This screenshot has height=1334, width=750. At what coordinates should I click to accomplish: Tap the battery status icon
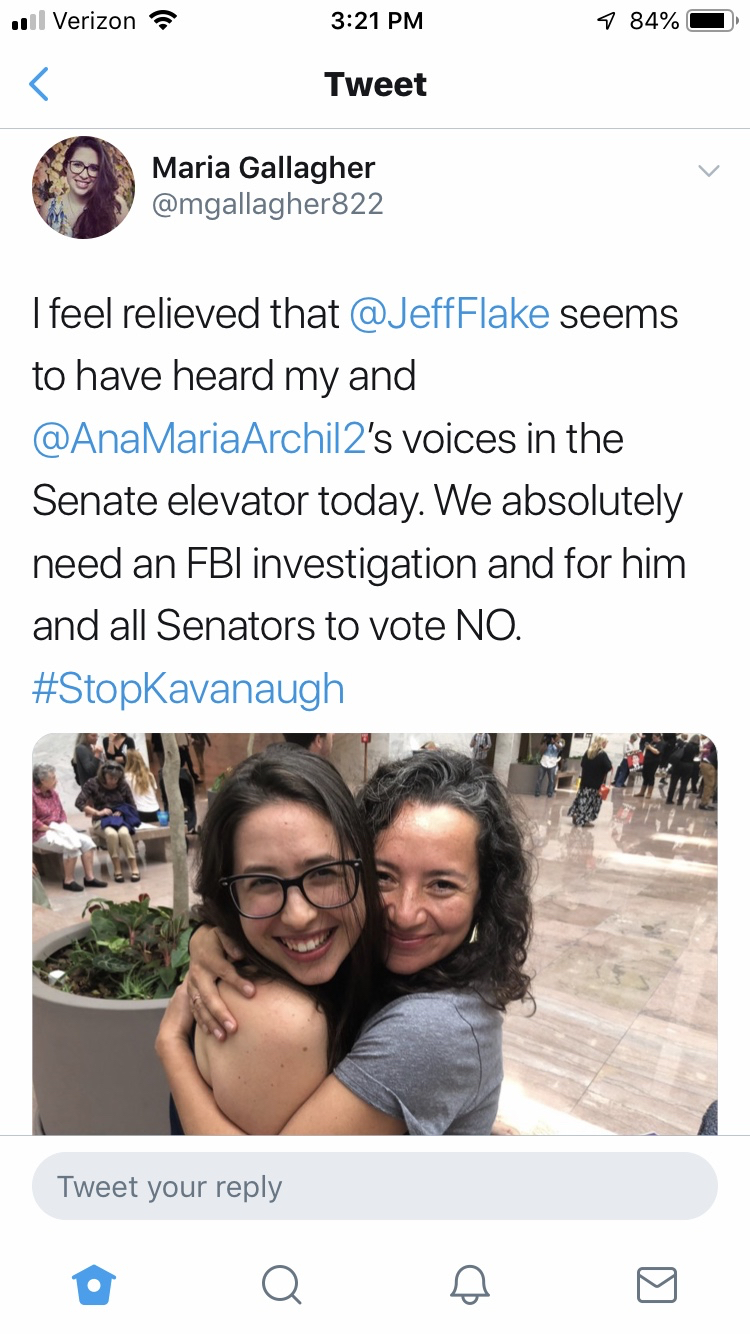[710, 21]
